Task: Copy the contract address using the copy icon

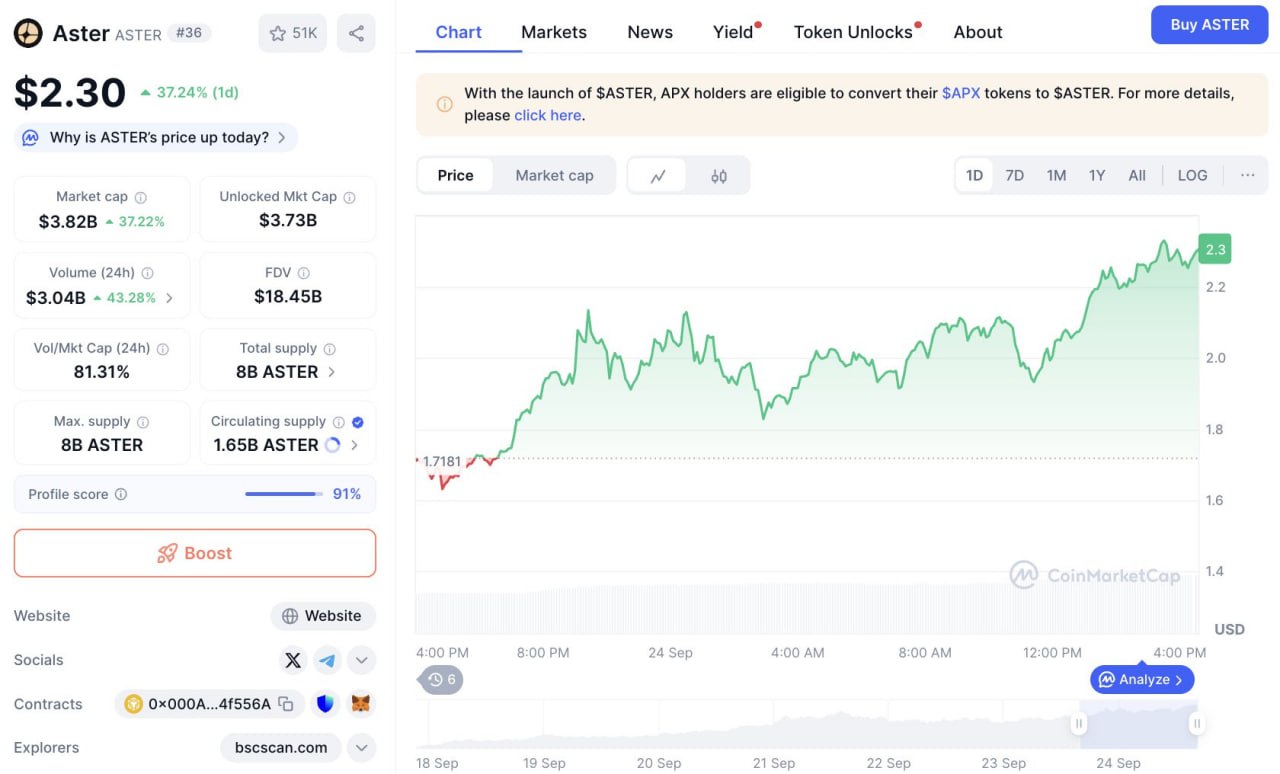Action: (x=286, y=704)
